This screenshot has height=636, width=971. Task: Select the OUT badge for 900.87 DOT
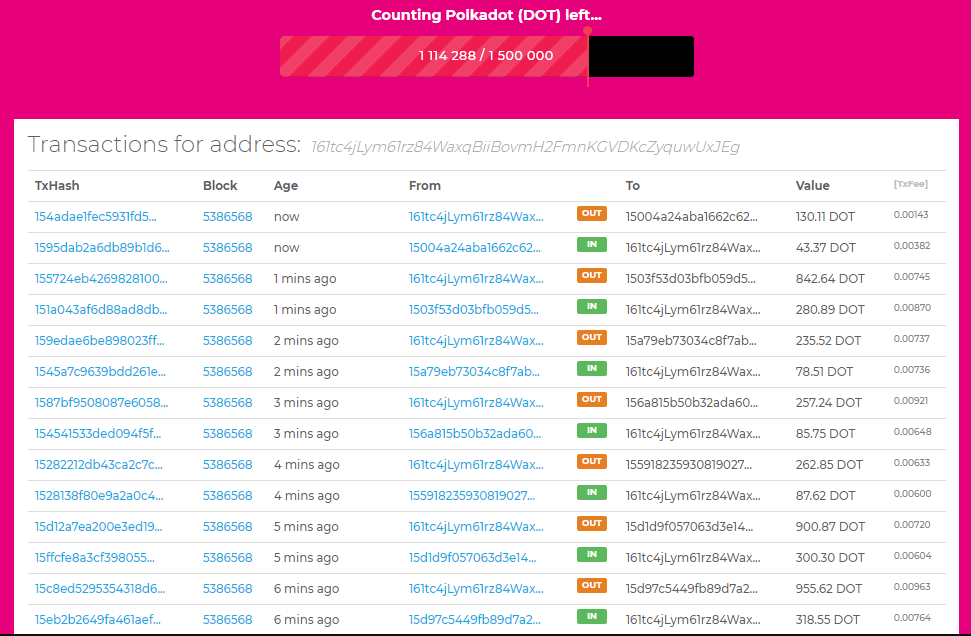pos(591,523)
